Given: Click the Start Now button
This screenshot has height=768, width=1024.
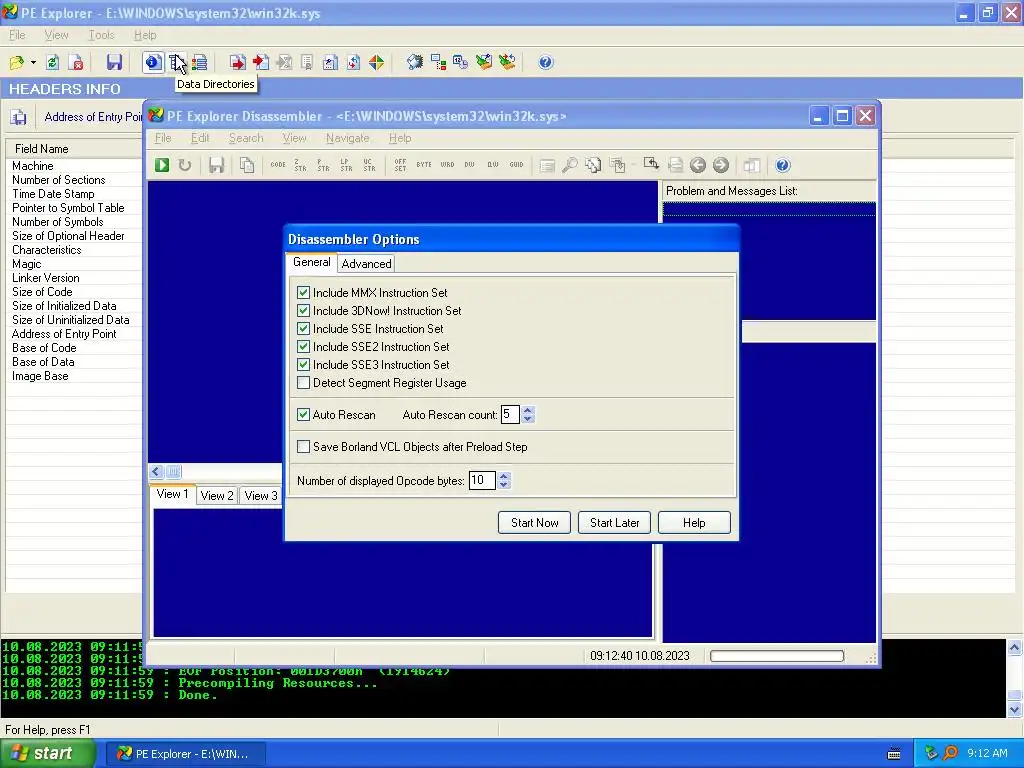Looking at the screenshot, I should coord(534,522).
